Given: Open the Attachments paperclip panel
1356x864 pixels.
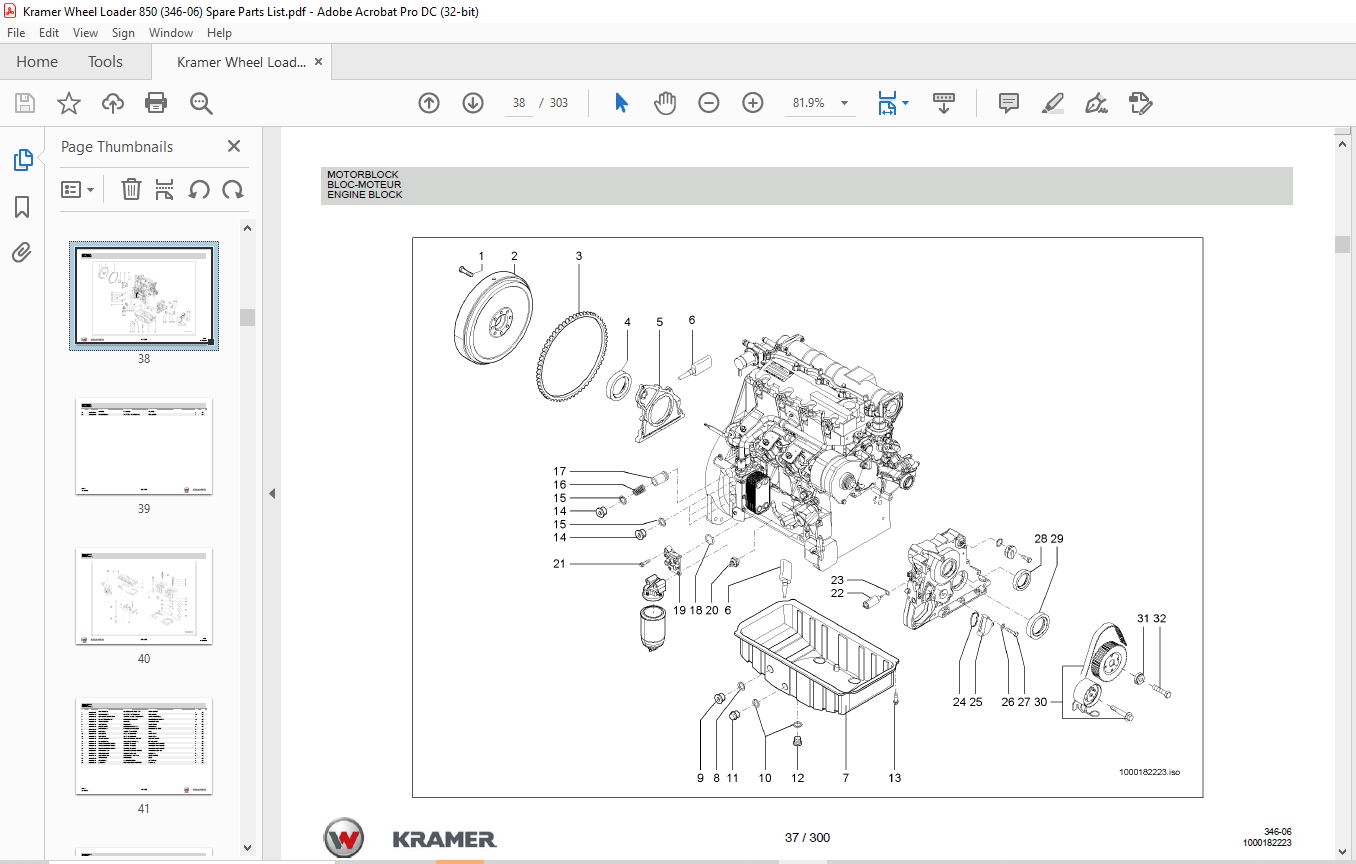Looking at the screenshot, I should pyautogui.click(x=22, y=252).
